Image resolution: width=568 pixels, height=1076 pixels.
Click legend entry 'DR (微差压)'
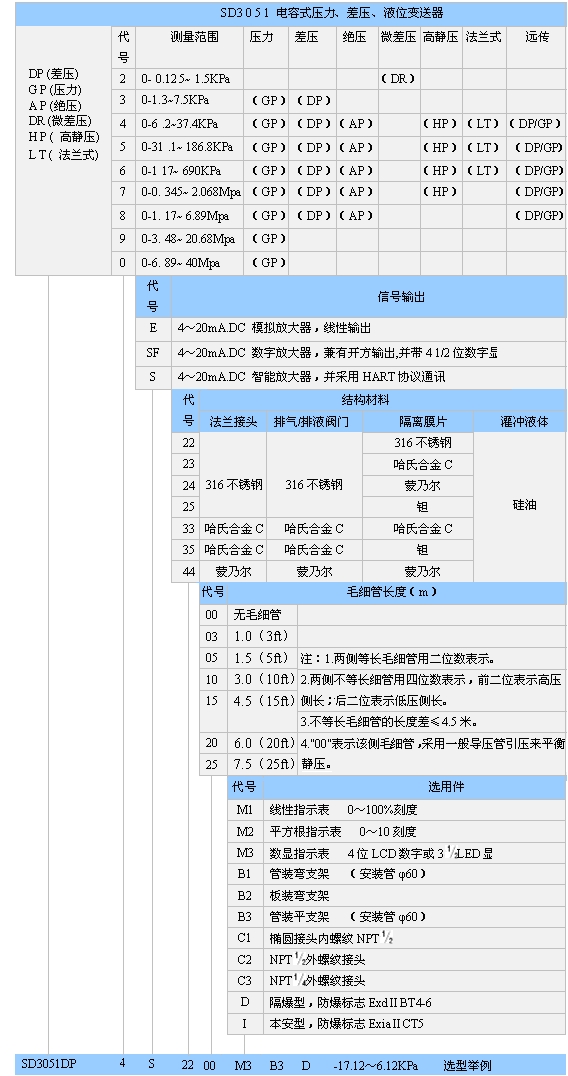60,121
